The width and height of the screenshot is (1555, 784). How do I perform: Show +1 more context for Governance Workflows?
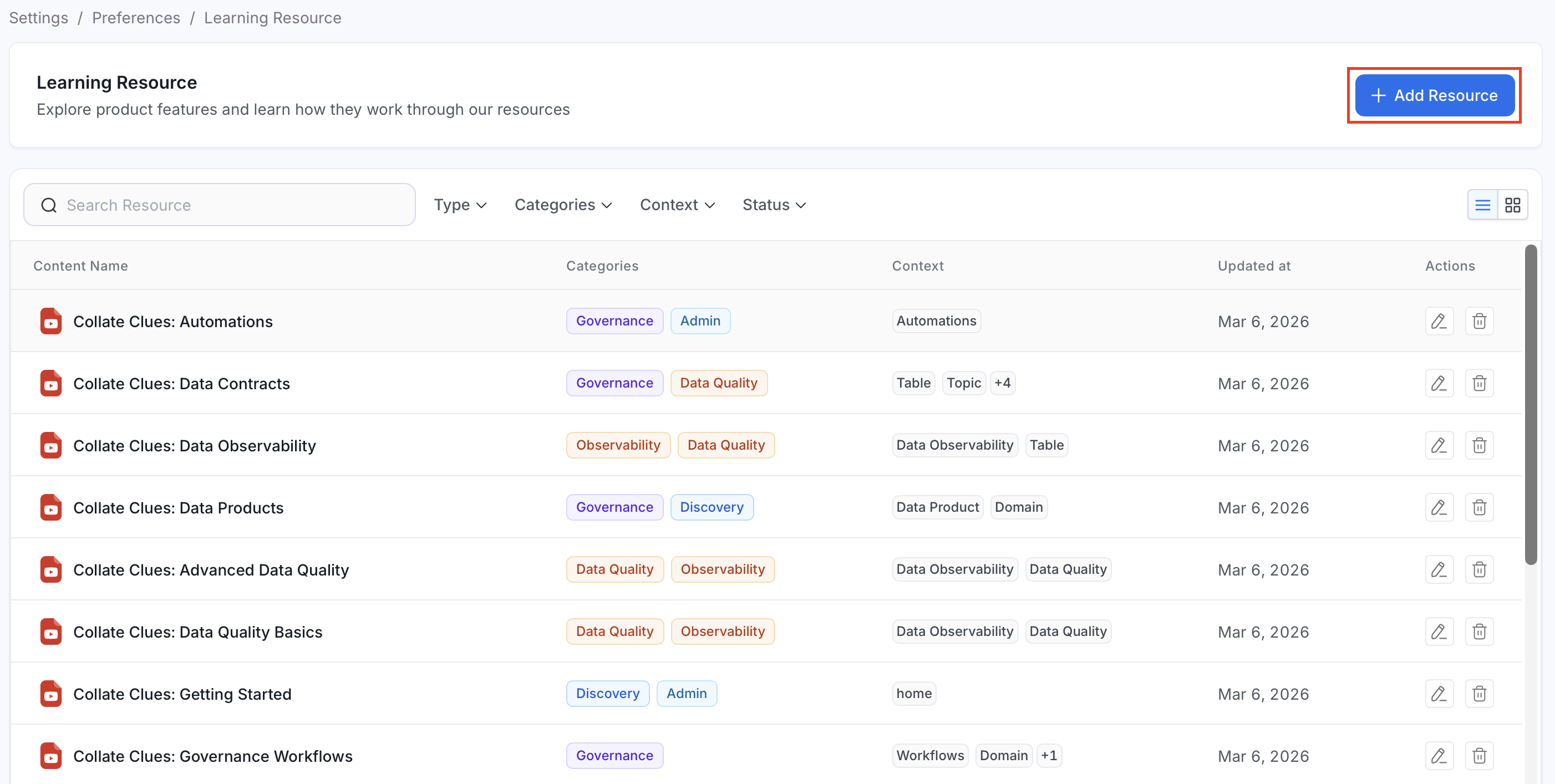1049,756
